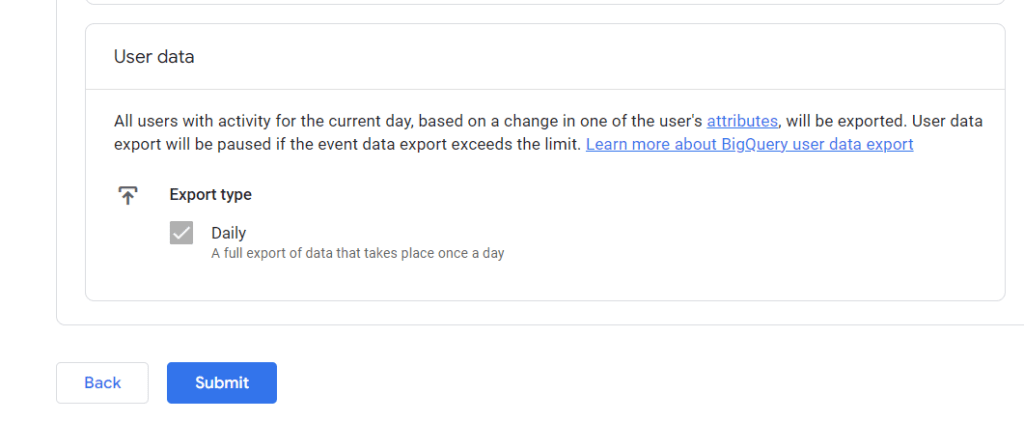
Task: Go back with the Back button
Action: 103,383
